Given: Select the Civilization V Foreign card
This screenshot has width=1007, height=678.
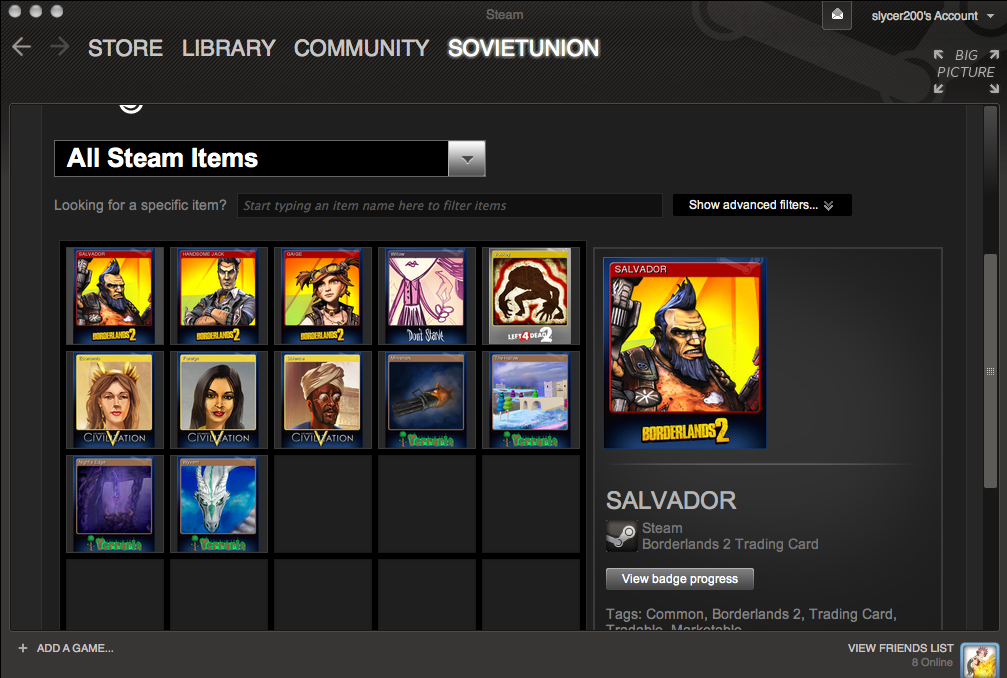Looking at the screenshot, I should pyautogui.click(x=218, y=400).
